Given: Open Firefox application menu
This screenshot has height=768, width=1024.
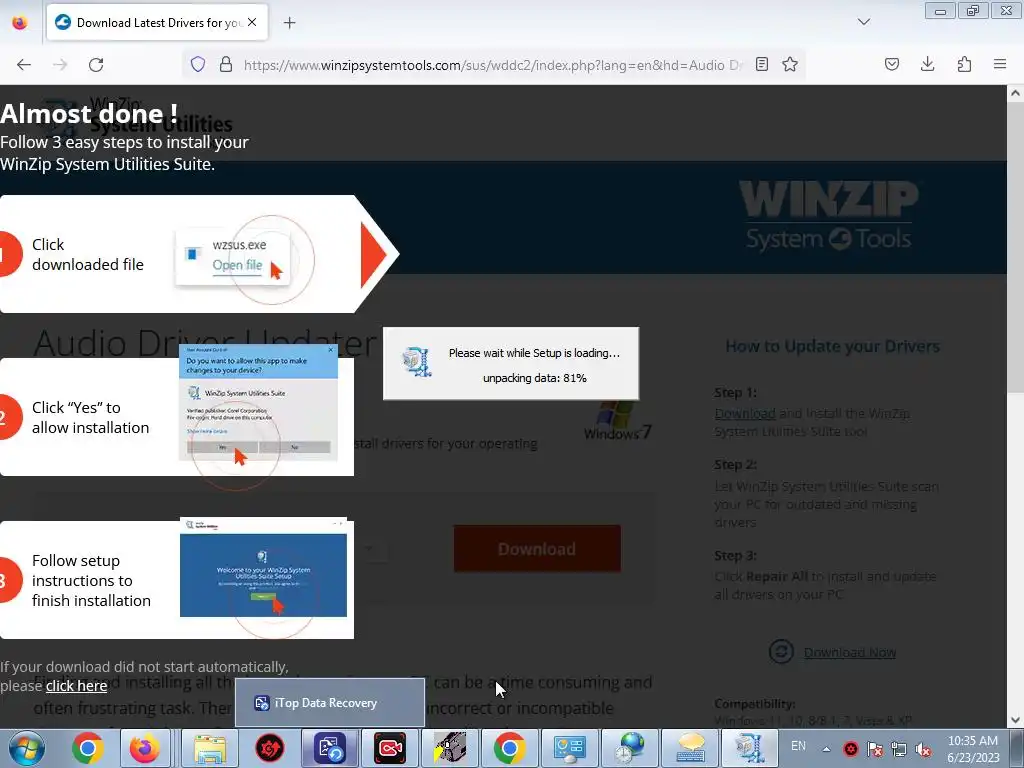Looking at the screenshot, I should point(1000,64).
